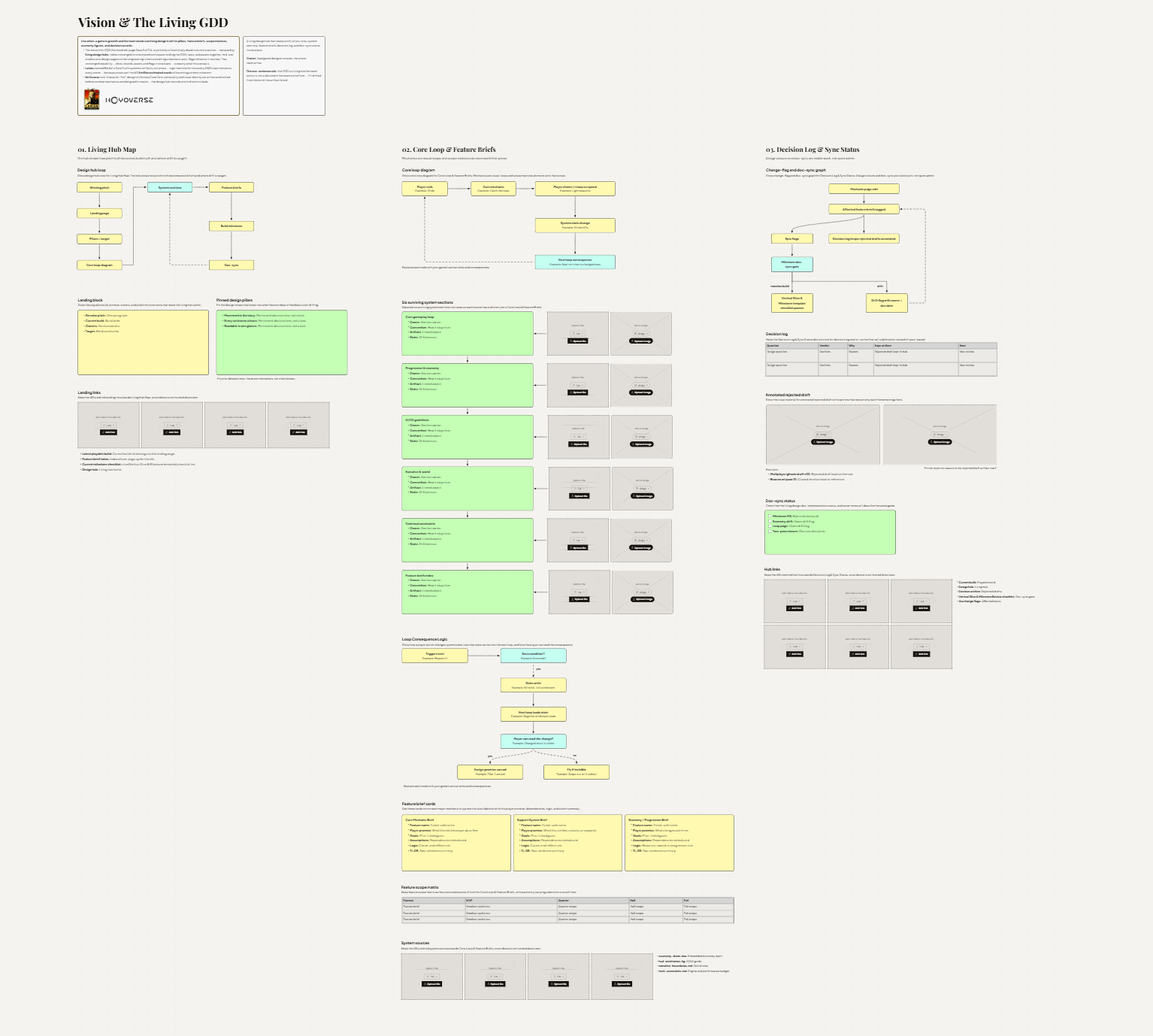
Task: Open File dropdown beside Core gameplay loop section
Action: coord(578,334)
